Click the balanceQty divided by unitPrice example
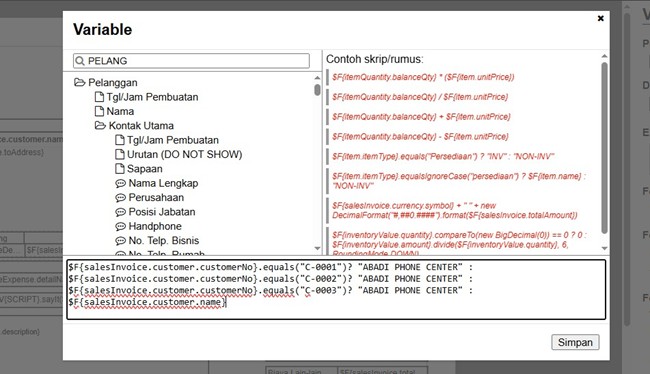650x374 pixels. pos(420,97)
